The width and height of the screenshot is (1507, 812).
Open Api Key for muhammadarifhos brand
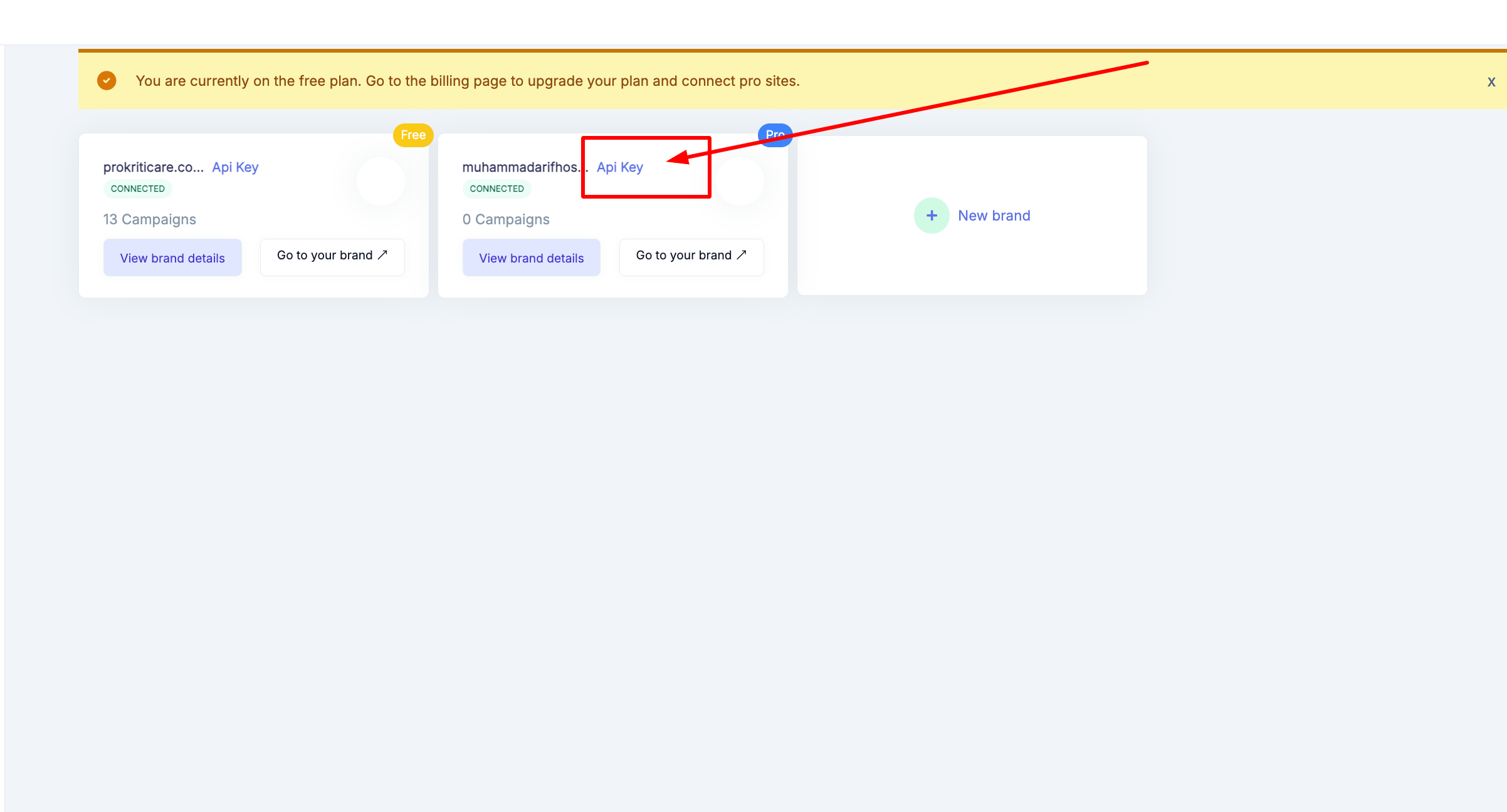click(x=619, y=167)
